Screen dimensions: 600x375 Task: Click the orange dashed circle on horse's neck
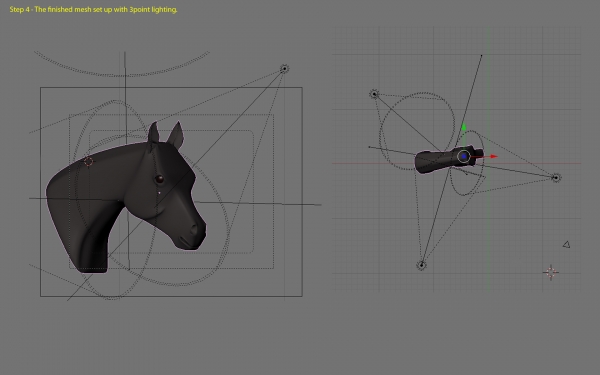[88, 161]
